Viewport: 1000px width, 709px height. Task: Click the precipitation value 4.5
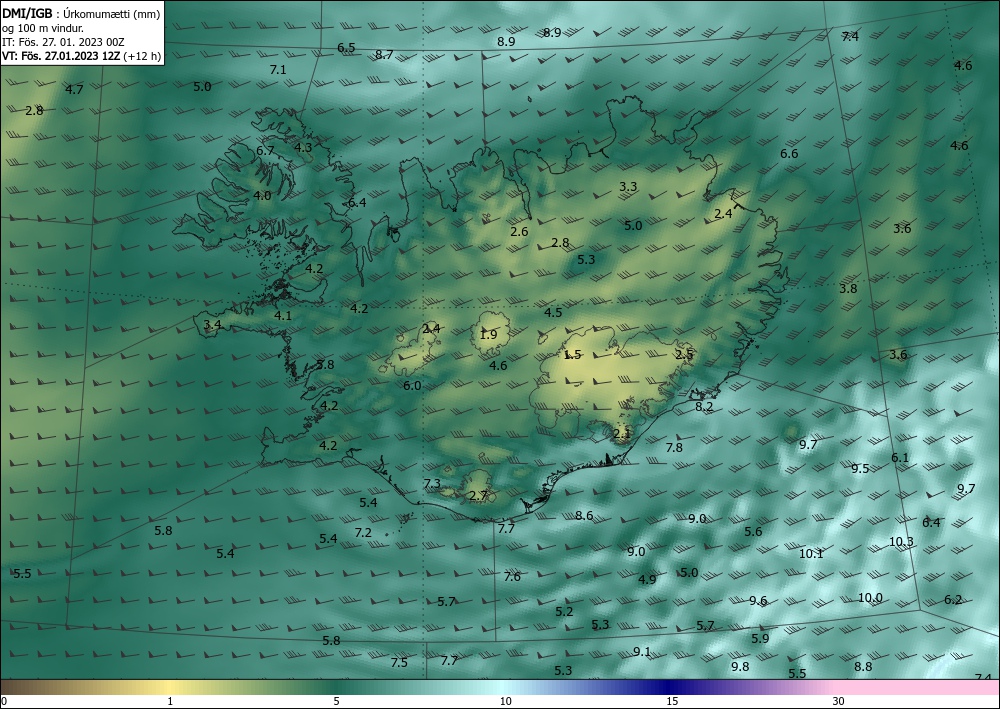pos(553,312)
